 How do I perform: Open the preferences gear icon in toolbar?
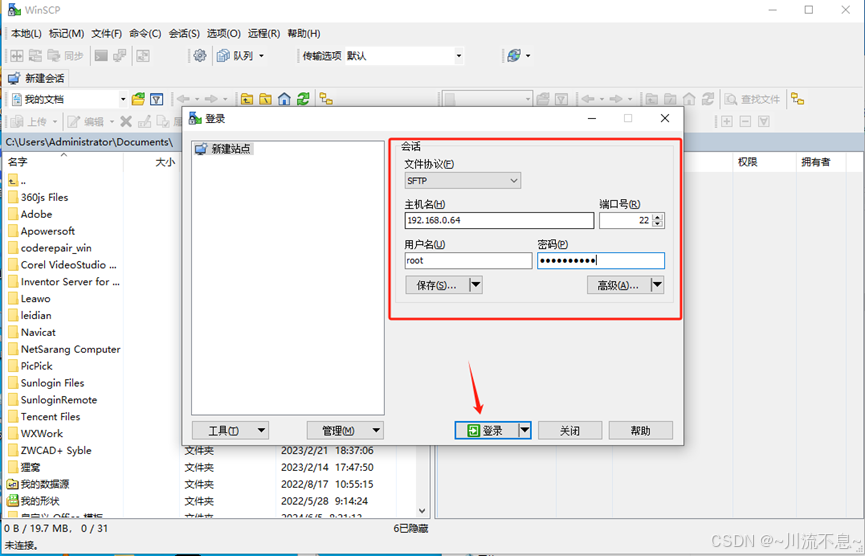[x=200, y=55]
